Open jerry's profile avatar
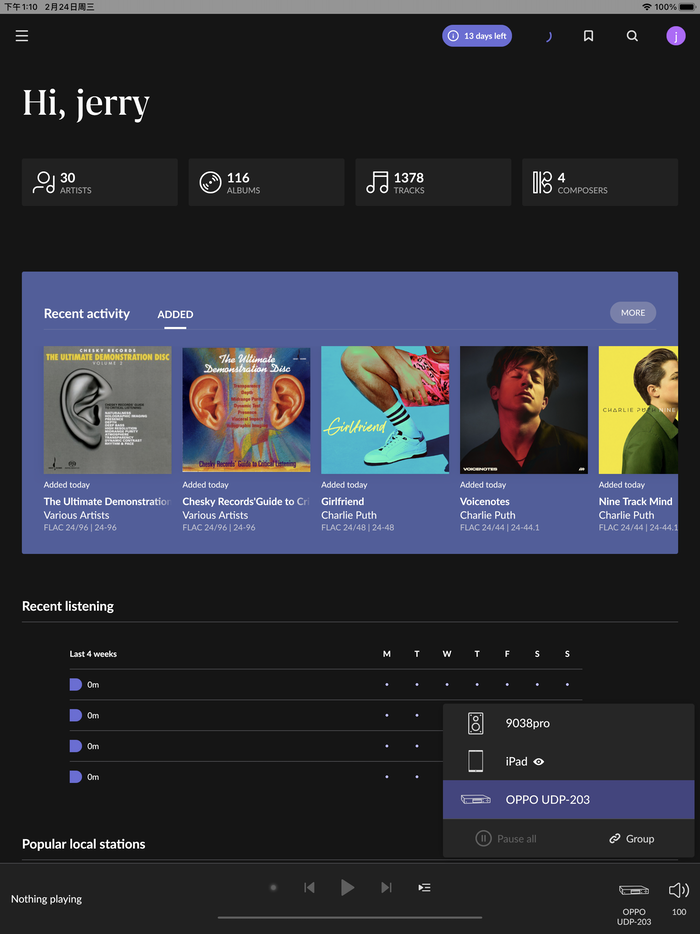 point(676,36)
